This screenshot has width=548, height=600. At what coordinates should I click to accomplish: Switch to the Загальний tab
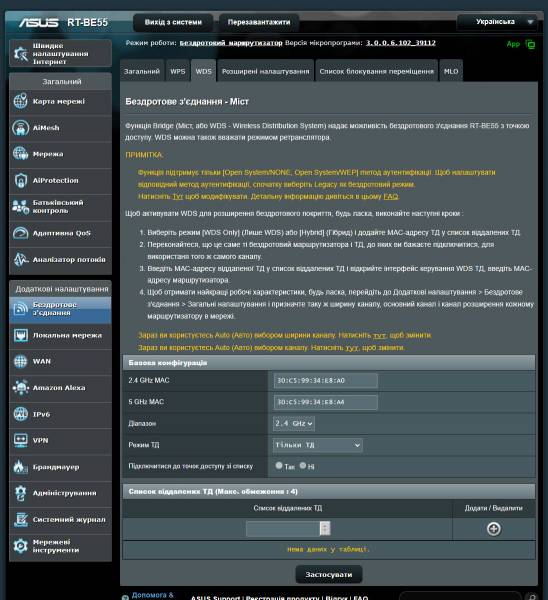point(142,71)
